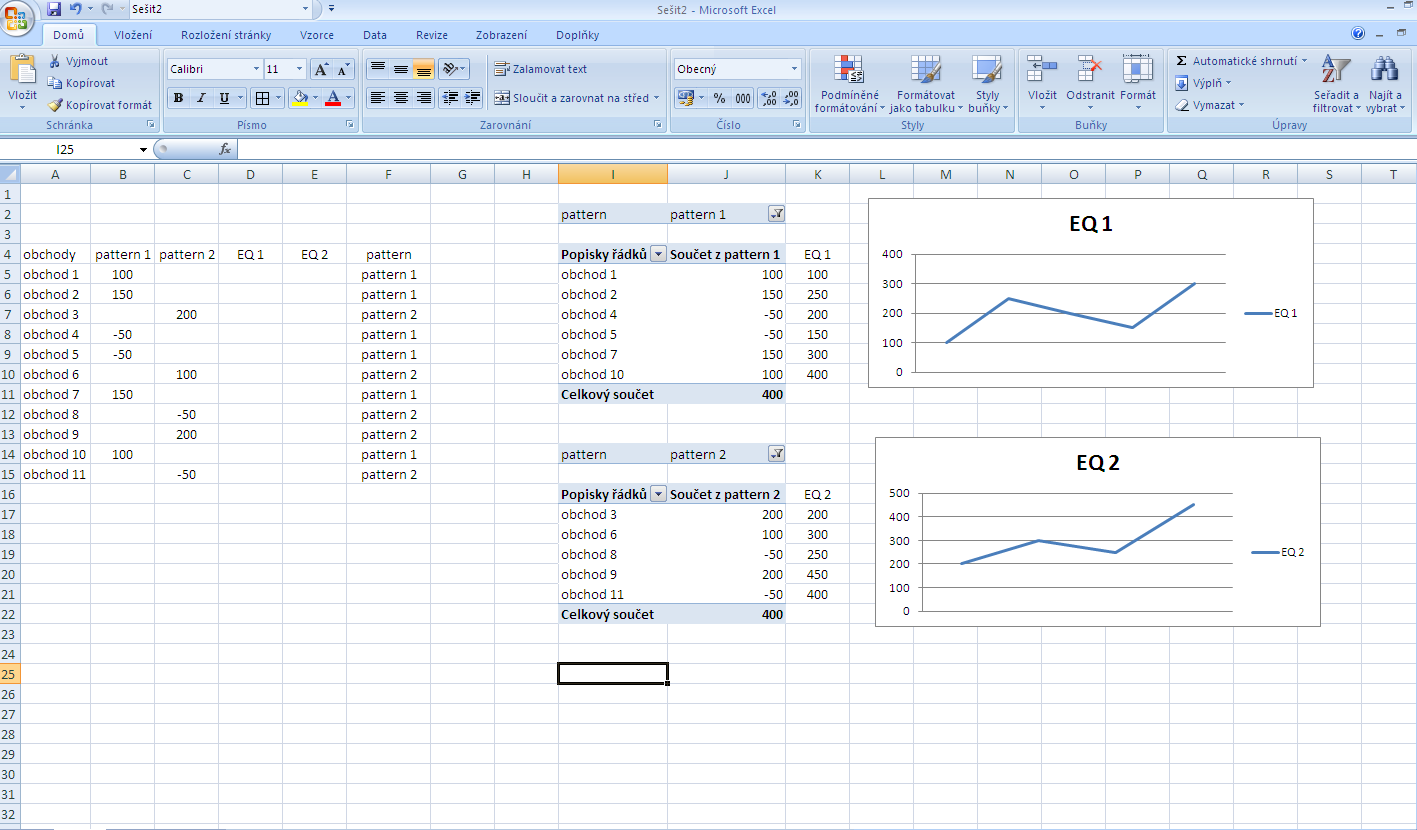
Task: Click the Save icon in quick access toolbar
Action: coord(54,9)
